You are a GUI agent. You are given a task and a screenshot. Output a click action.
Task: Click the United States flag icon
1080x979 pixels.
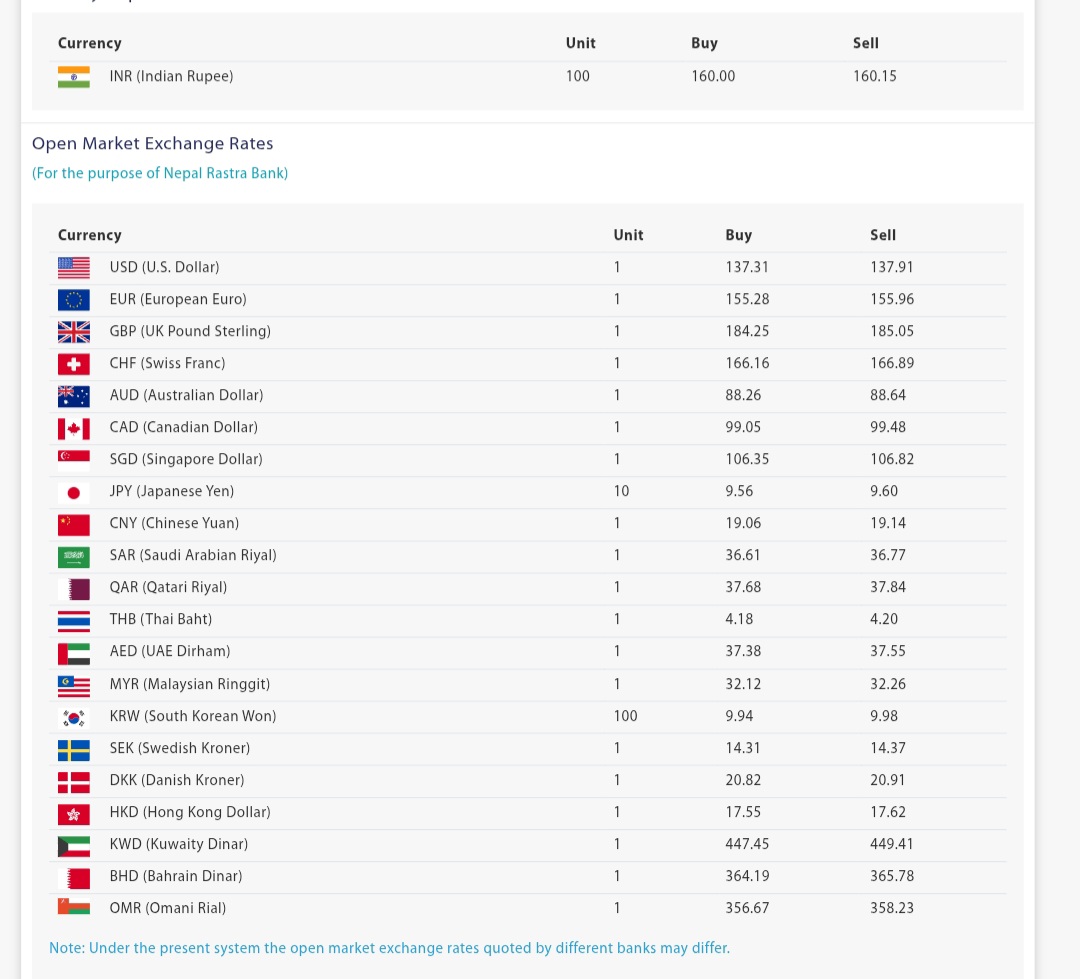(x=74, y=267)
